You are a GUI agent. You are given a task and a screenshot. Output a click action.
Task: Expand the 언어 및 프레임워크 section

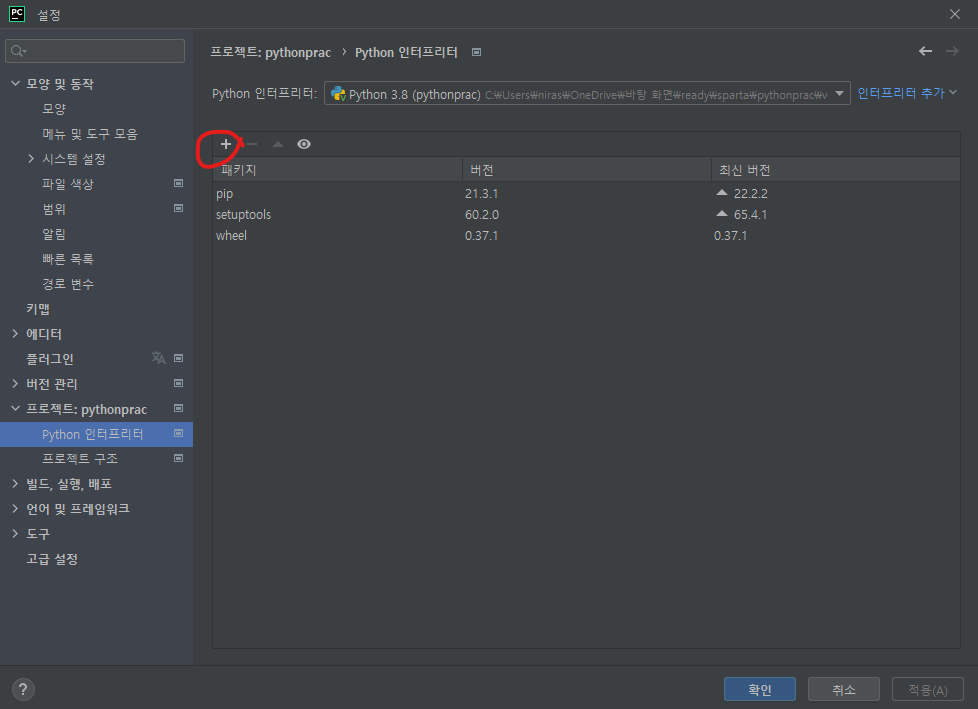[x=16, y=508]
